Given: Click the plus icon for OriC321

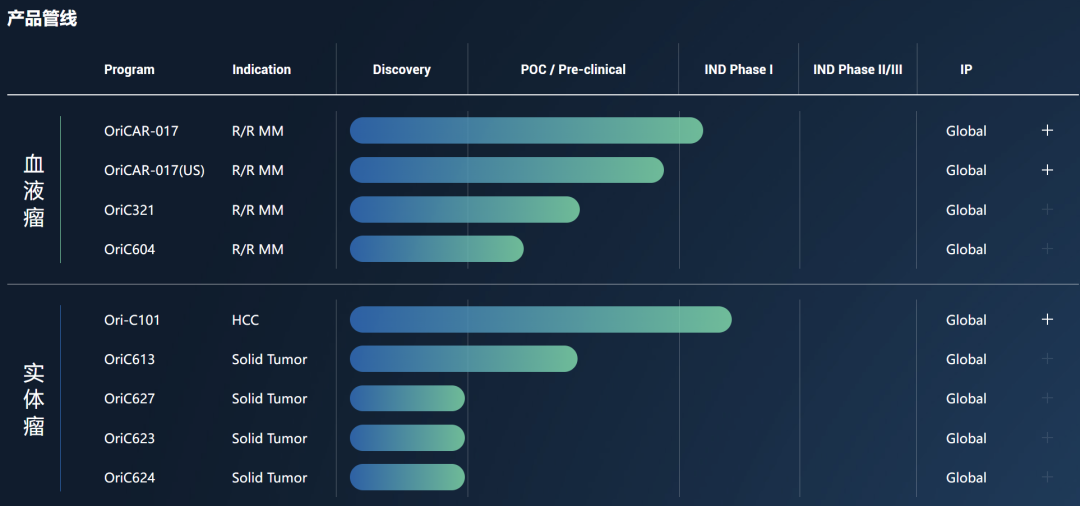Looking at the screenshot, I should [x=1047, y=210].
